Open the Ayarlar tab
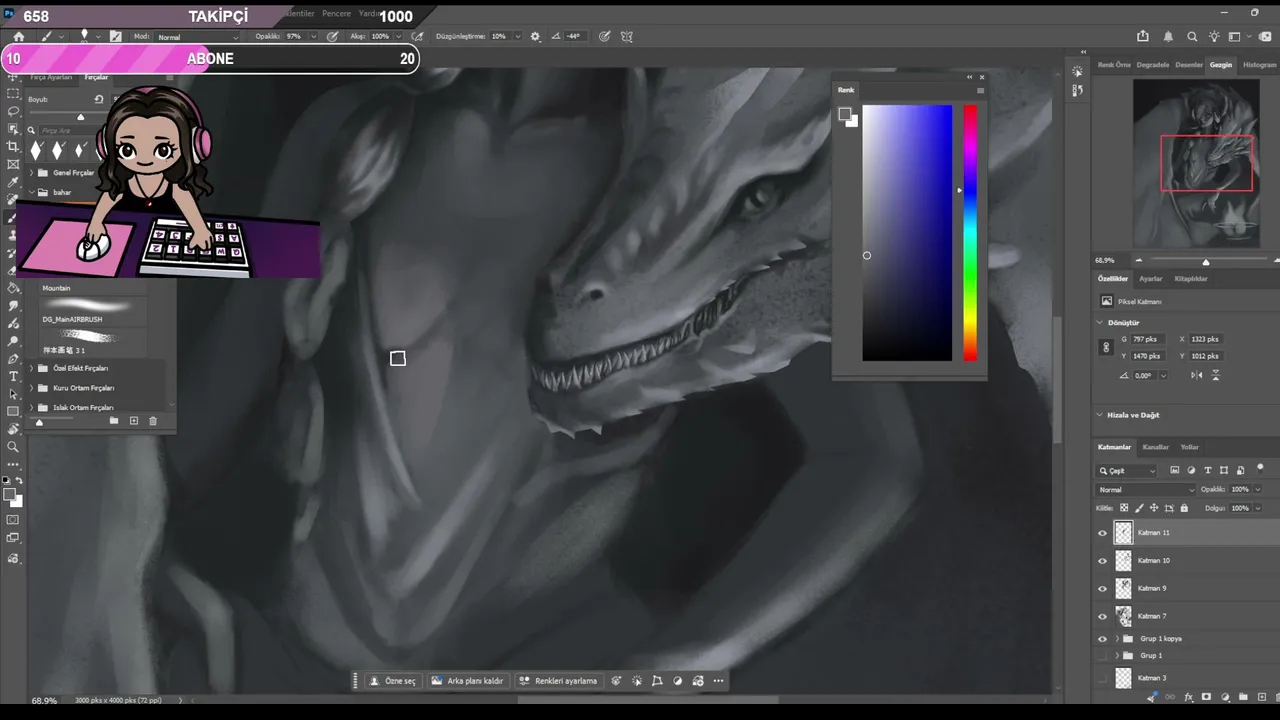The width and height of the screenshot is (1280, 720). click(1151, 279)
